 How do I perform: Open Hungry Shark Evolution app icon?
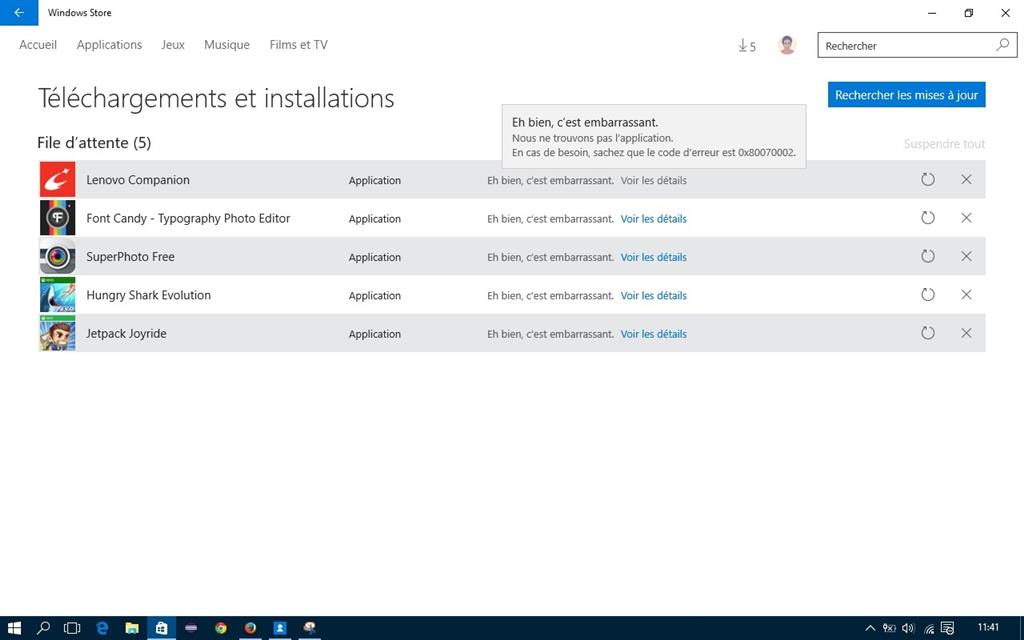click(57, 295)
